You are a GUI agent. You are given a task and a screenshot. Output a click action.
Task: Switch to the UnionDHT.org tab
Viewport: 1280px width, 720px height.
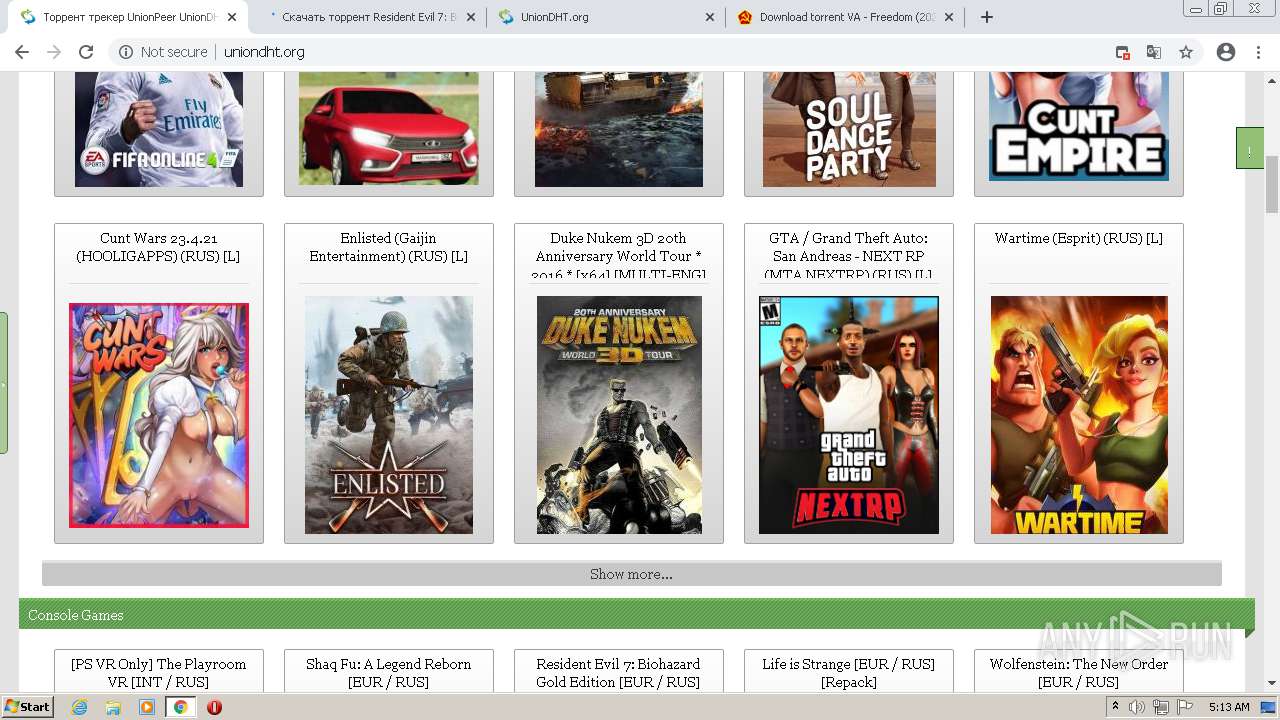pos(605,17)
